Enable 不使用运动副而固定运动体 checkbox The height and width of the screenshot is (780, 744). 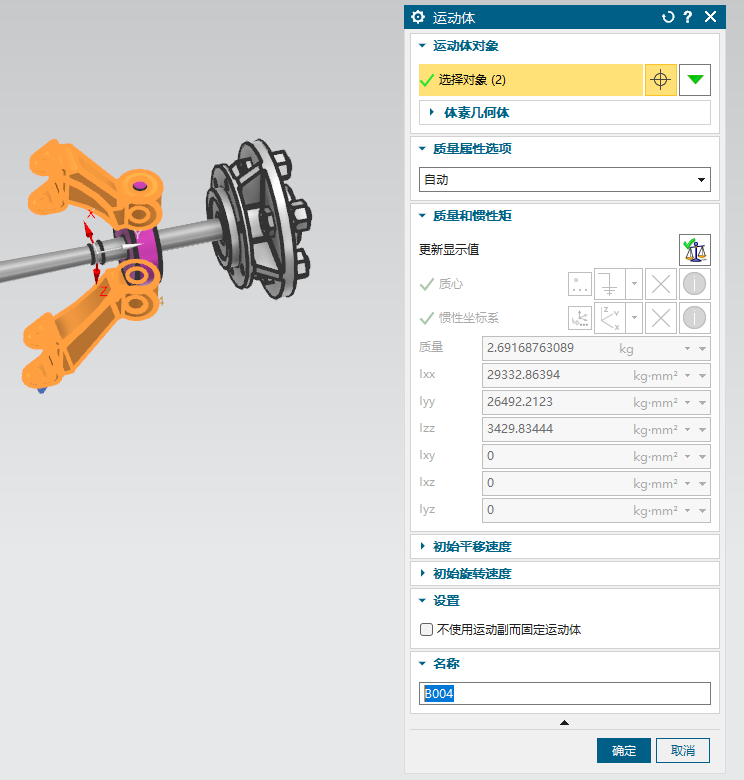[x=427, y=630]
